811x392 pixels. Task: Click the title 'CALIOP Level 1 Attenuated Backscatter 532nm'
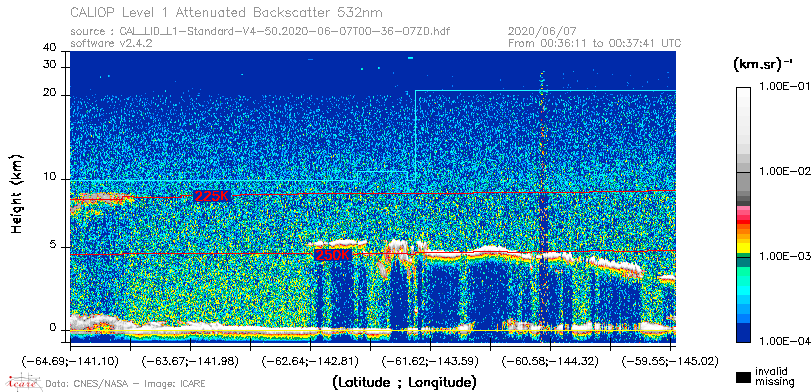[x=227, y=12]
